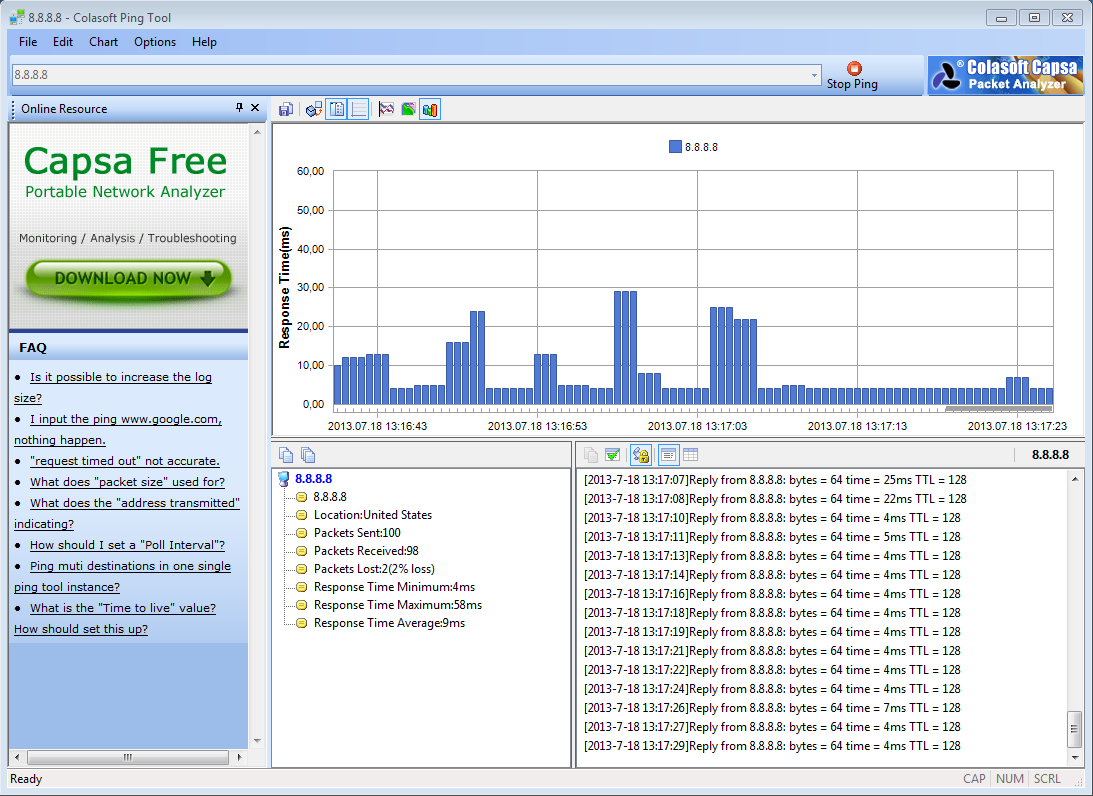Copy selected summary item icon
The image size is (1093, 796).
[286, 455]
